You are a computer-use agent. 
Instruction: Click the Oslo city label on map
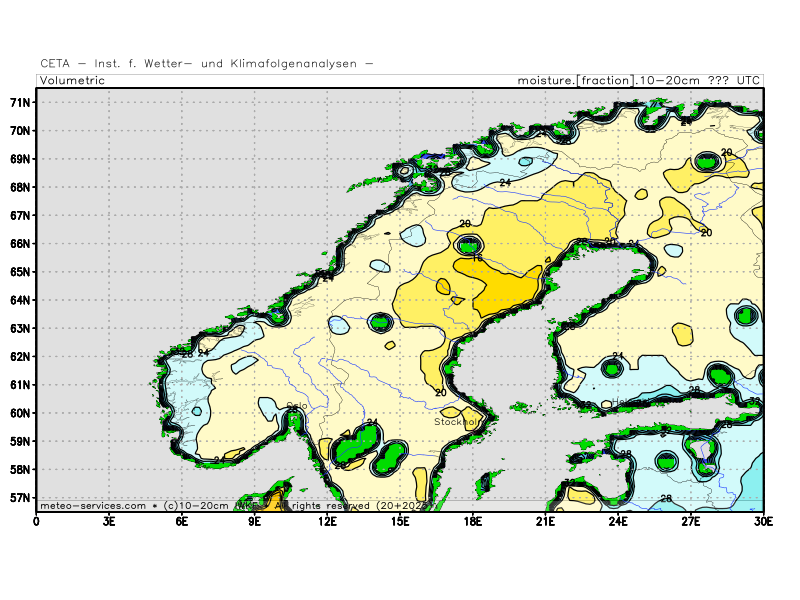297,406
